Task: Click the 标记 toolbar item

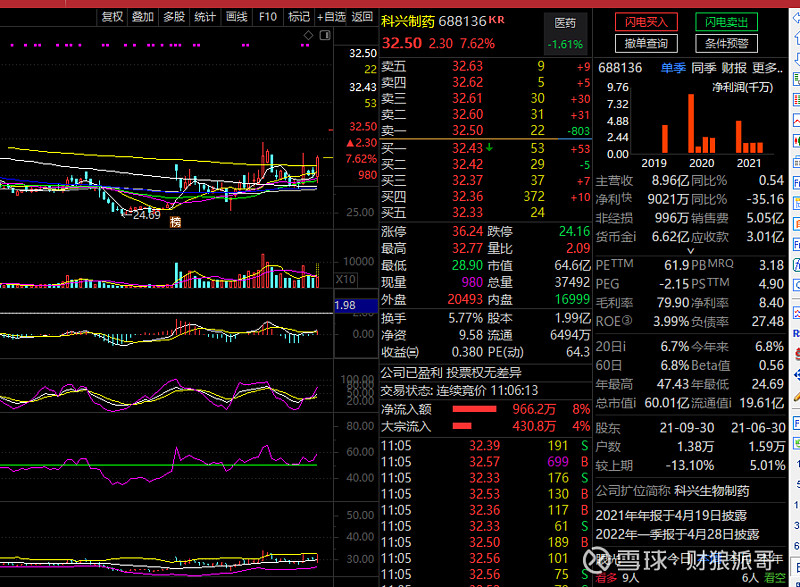Action: coord(299,17)
